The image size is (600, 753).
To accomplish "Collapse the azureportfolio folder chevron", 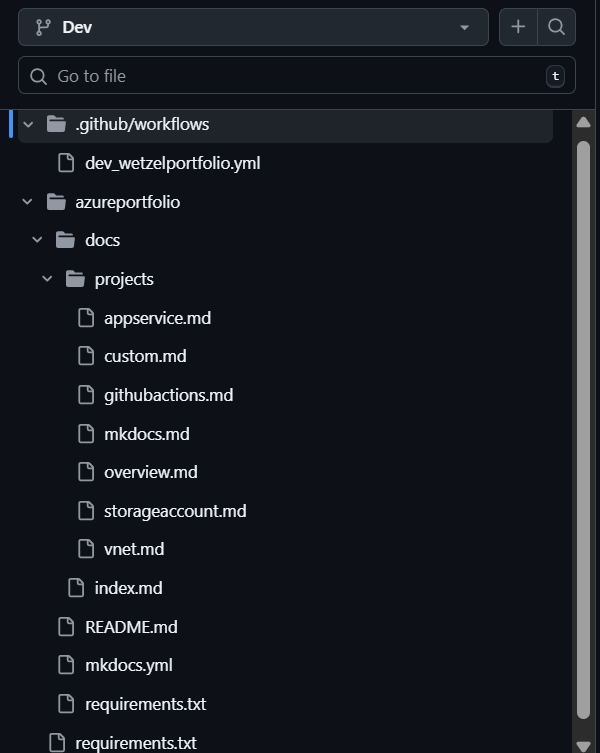I will click(28, 202).
